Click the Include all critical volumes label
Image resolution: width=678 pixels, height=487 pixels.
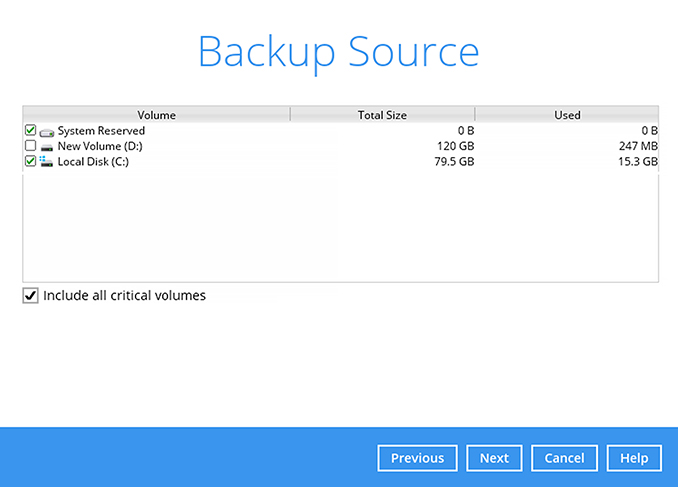coord(125,295)
